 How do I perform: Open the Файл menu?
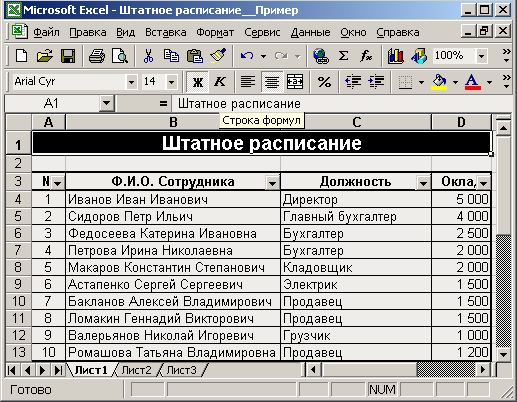[x=46, y=32]
